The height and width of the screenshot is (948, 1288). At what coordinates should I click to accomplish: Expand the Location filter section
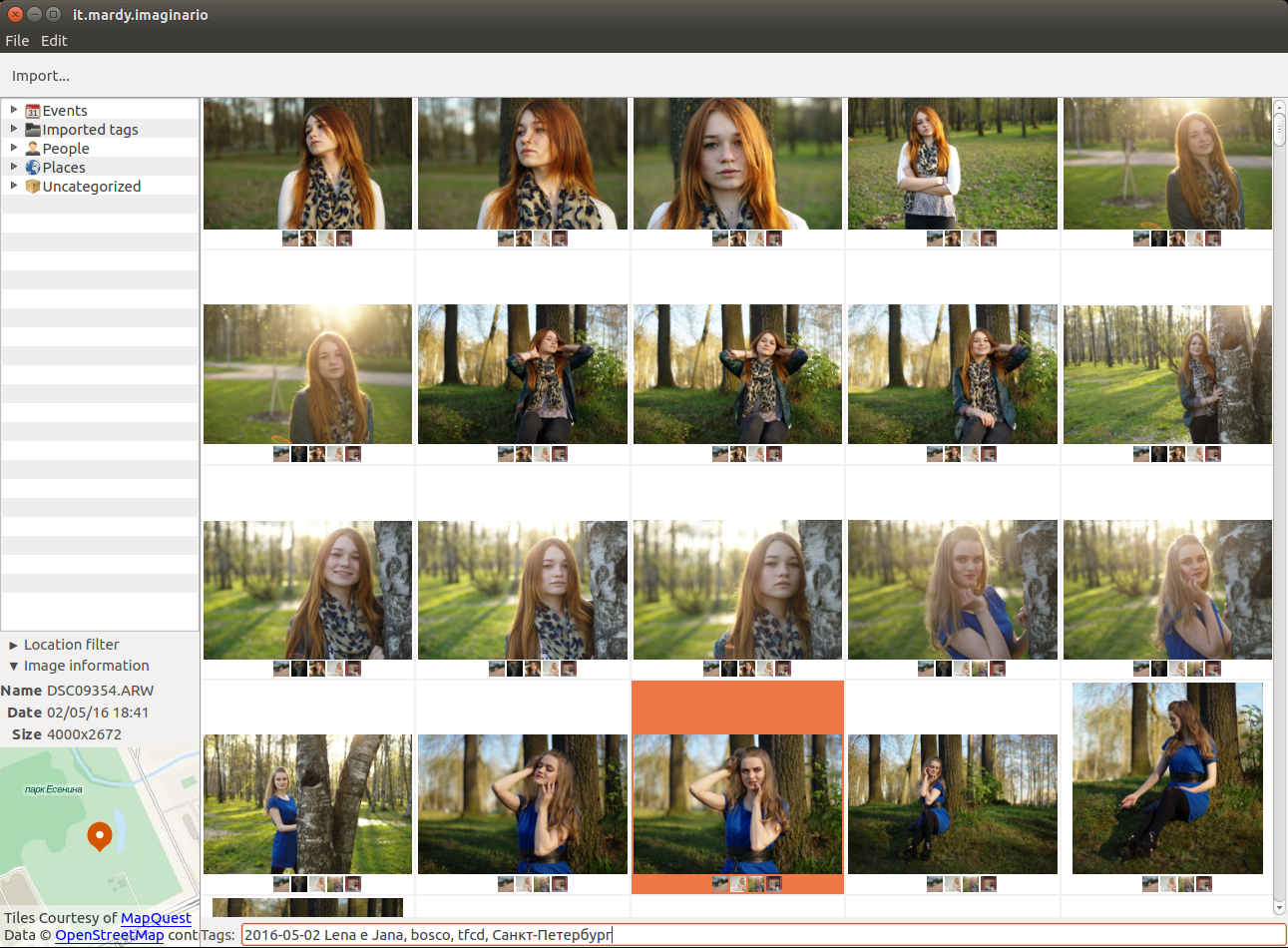tap(14, 646)
